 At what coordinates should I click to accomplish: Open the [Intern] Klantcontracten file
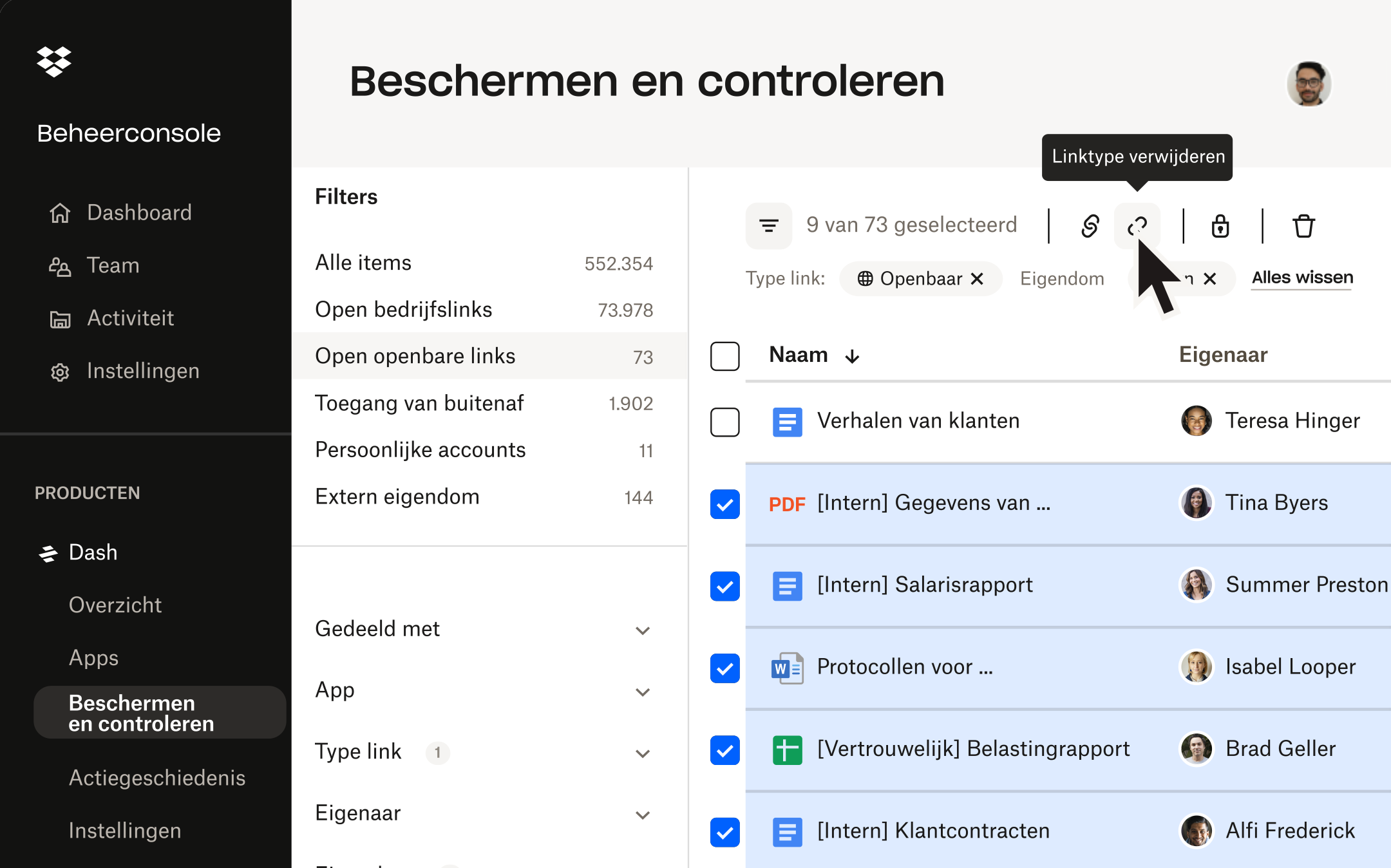tap(933, 831)
